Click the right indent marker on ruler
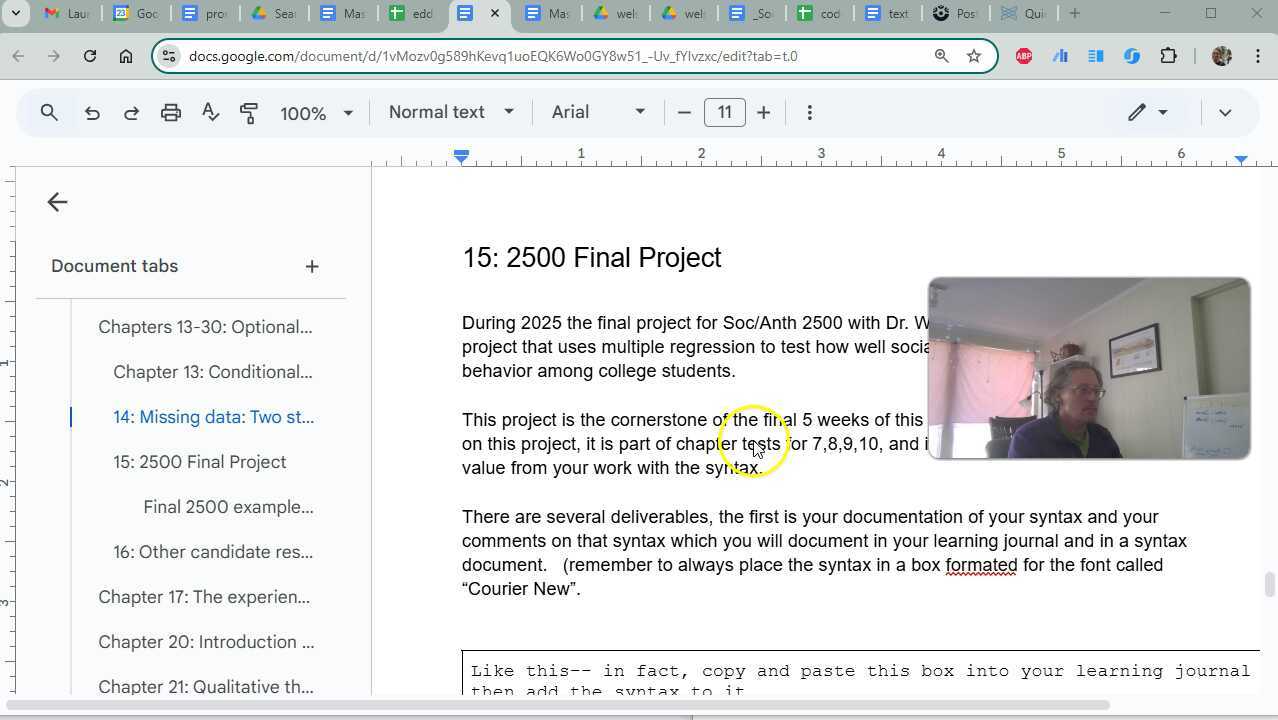Viewport: 1278px width, 720px height. [x=1241, y=159]
